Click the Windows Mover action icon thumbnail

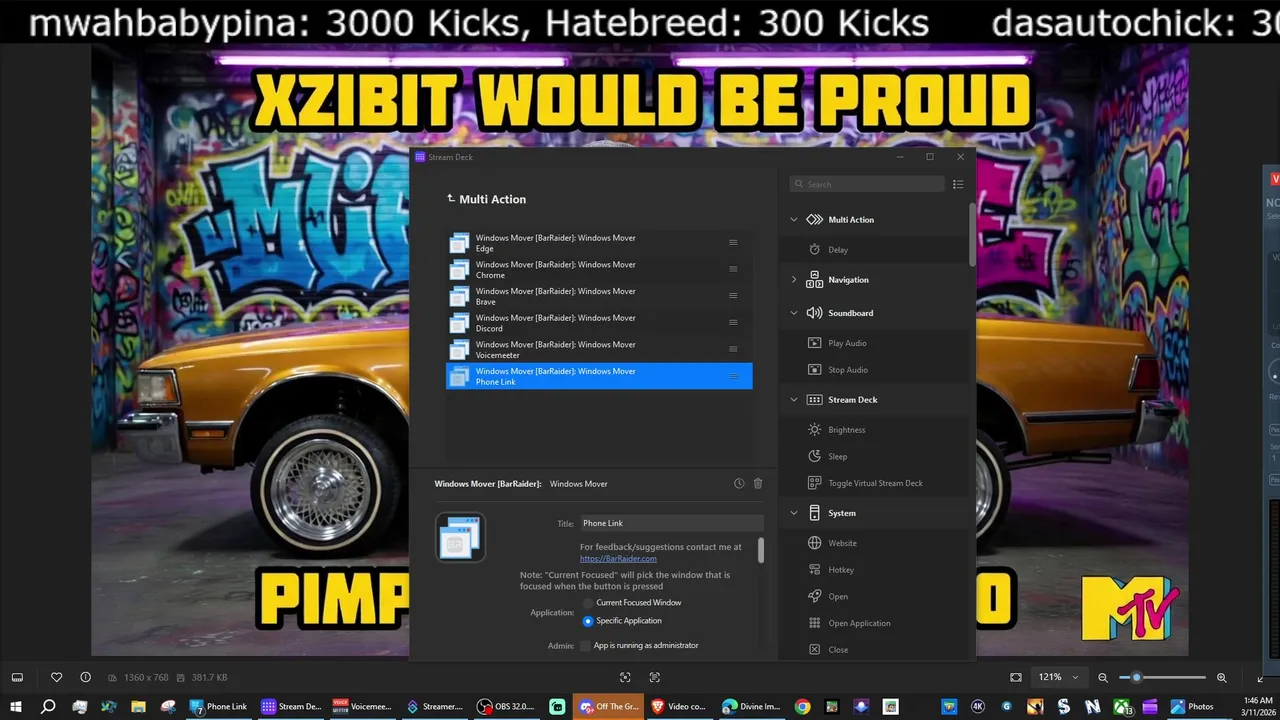pos(460,537)
